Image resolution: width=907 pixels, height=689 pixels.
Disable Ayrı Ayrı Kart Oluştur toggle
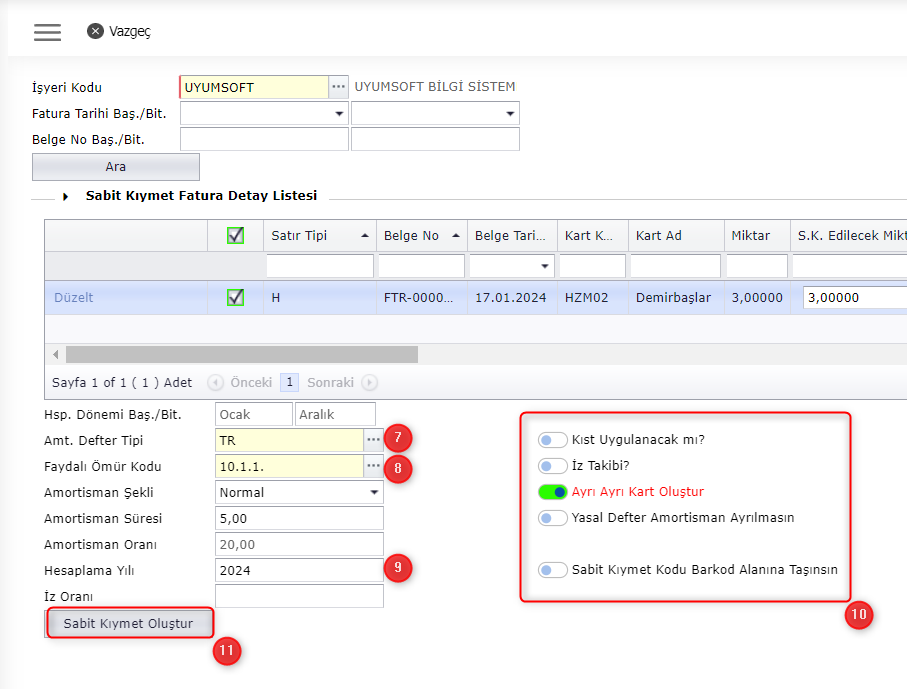552,492
